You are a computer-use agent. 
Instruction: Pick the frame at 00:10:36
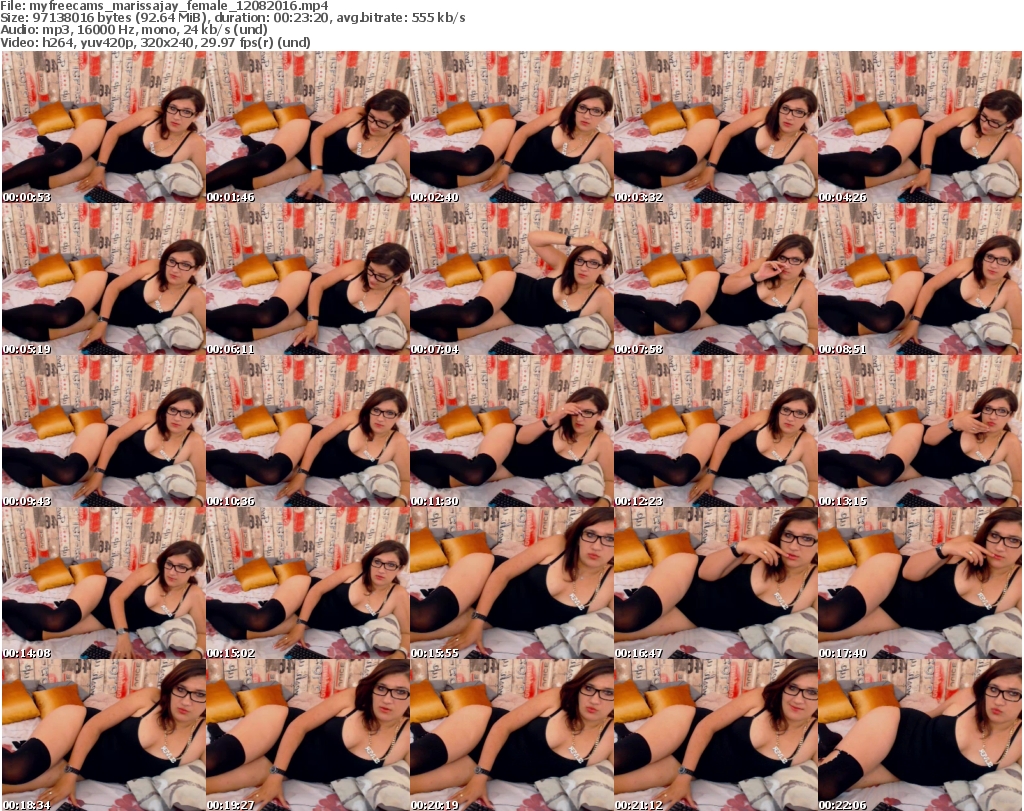pyautogui.click(x=308, y=431)
